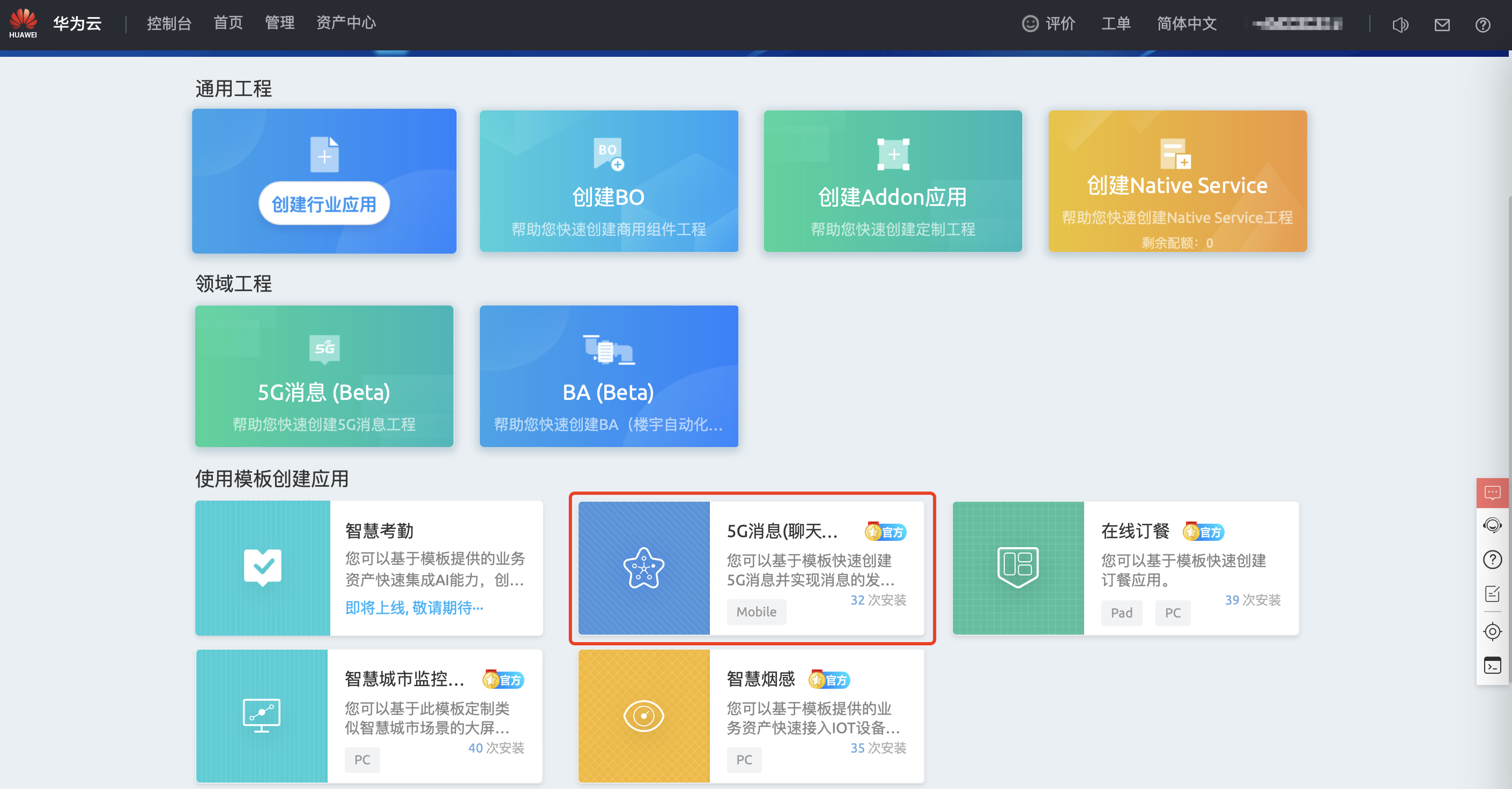Image resolution: width=1512 pixels, height=789 pixels.
Task: Click the help question mark in header
Action: click(x=1483, y=25)
